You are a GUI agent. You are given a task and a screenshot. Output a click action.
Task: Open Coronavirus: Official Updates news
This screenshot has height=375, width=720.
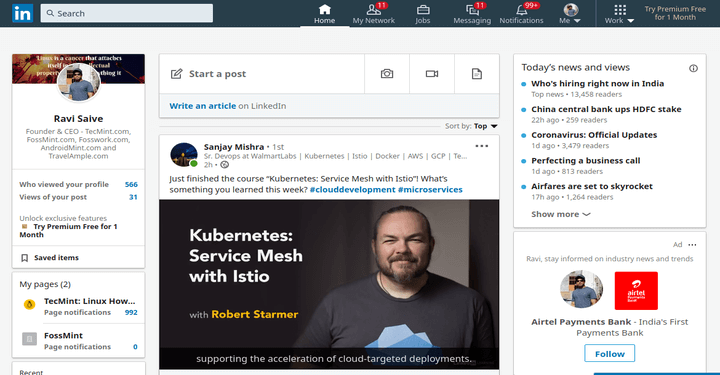[x=594, y=135]
